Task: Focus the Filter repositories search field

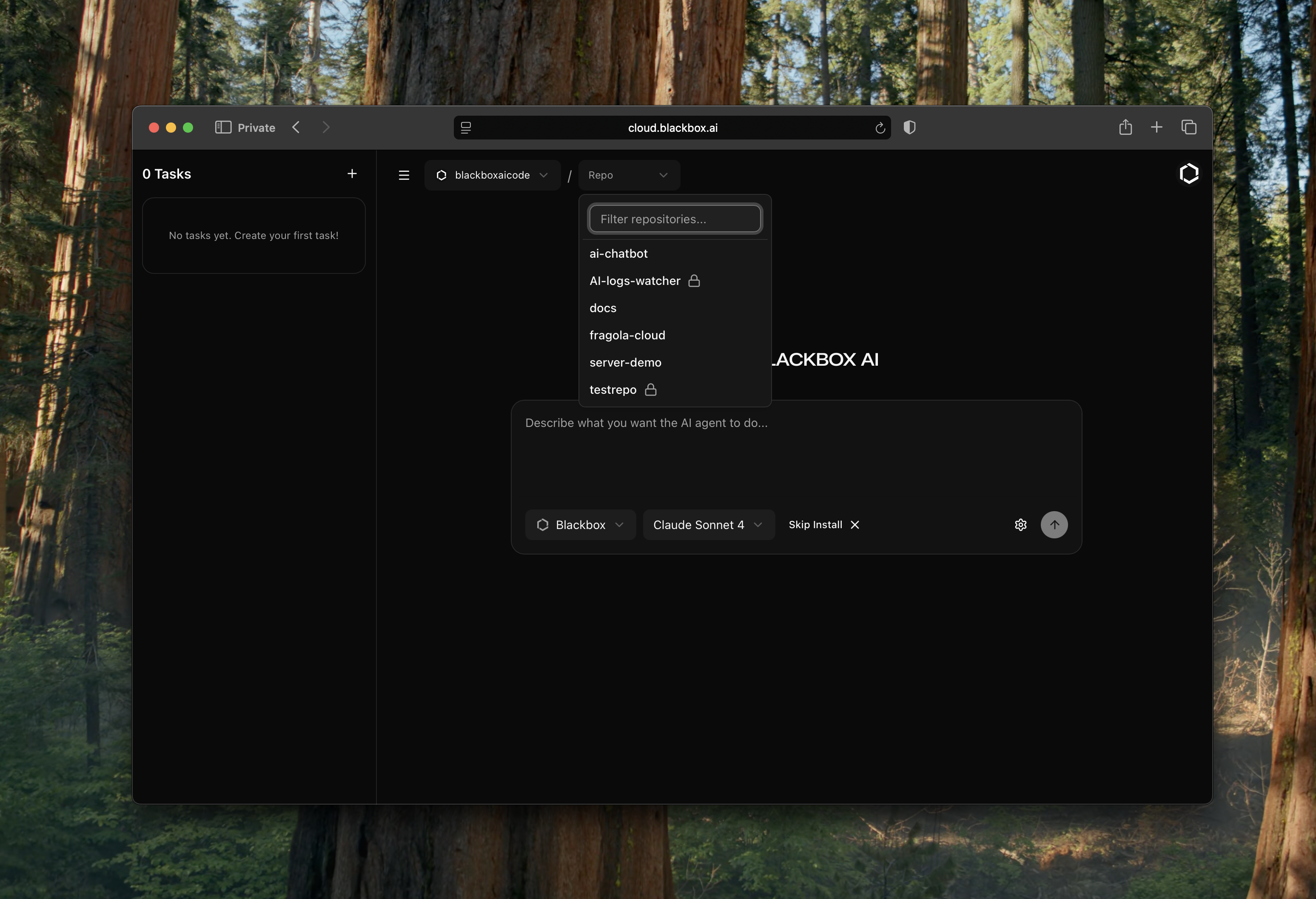Action: (x=675, y=219)
